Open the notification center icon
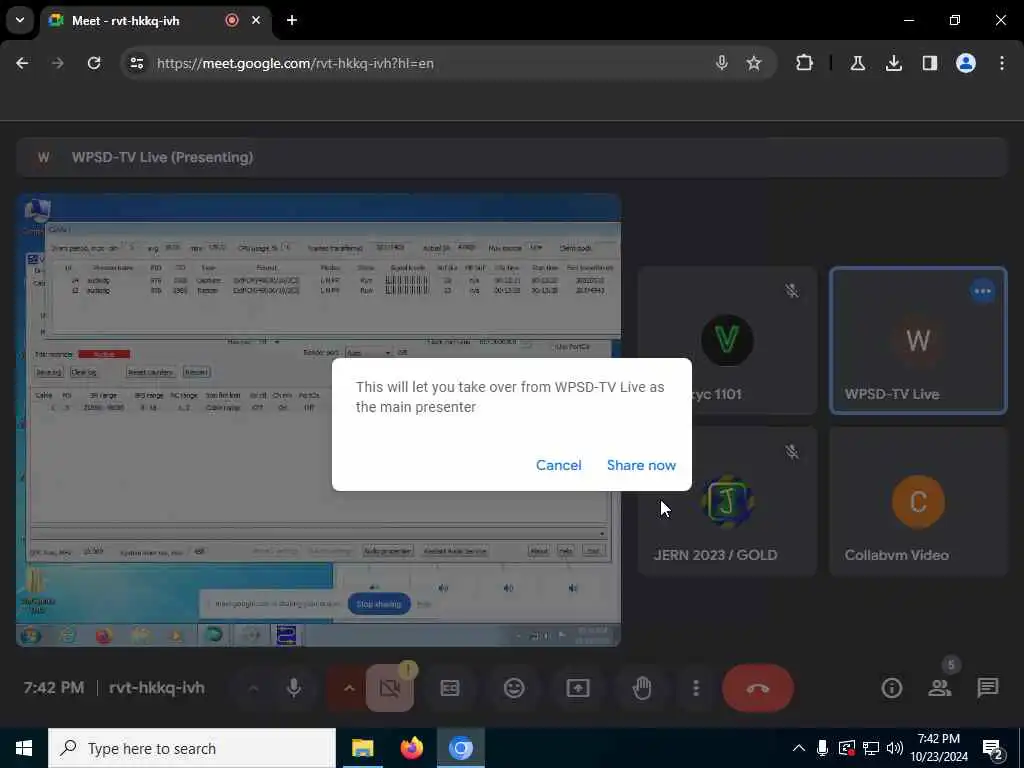This screenshot has width=1024, height=768. tap(993, 750)
